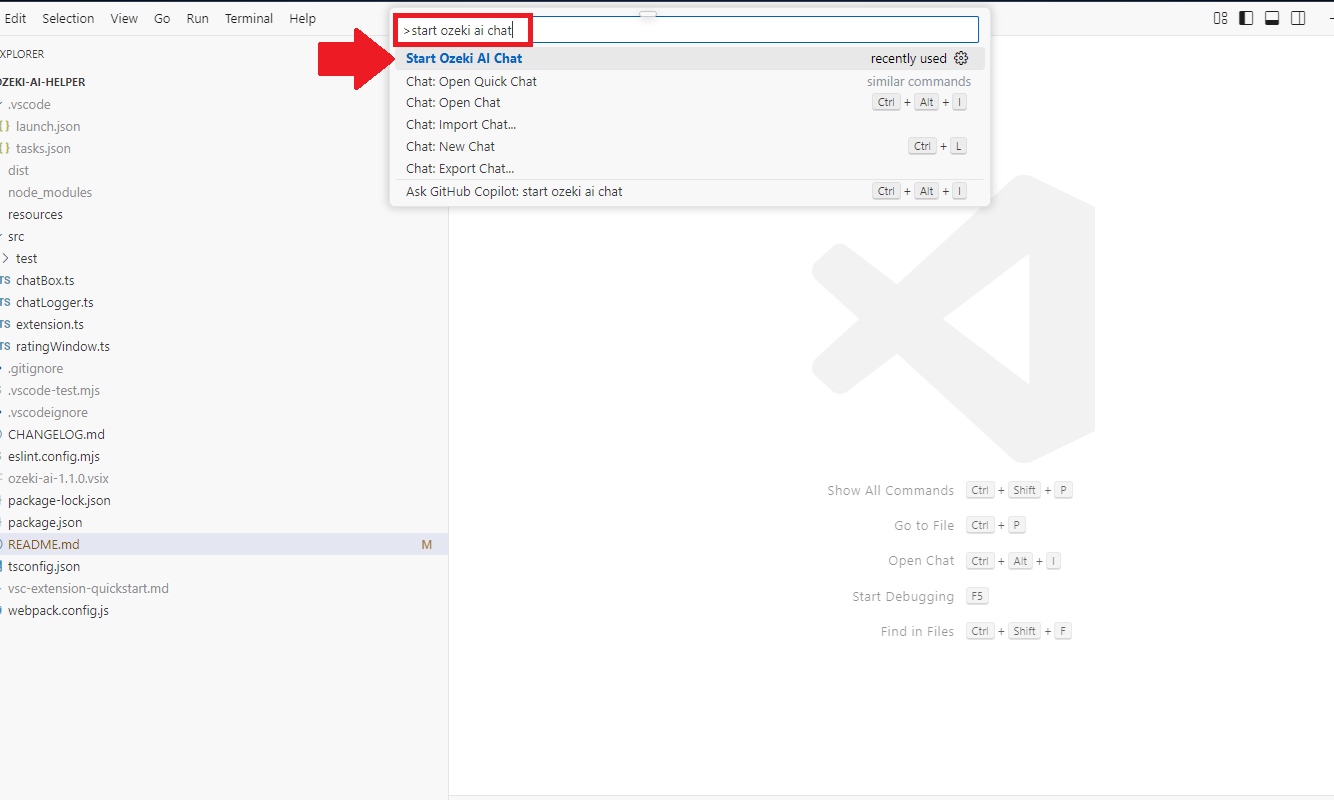1334x800 pixels.
Task: Open .vscode-test.mjs file
Action: (224, 390)
